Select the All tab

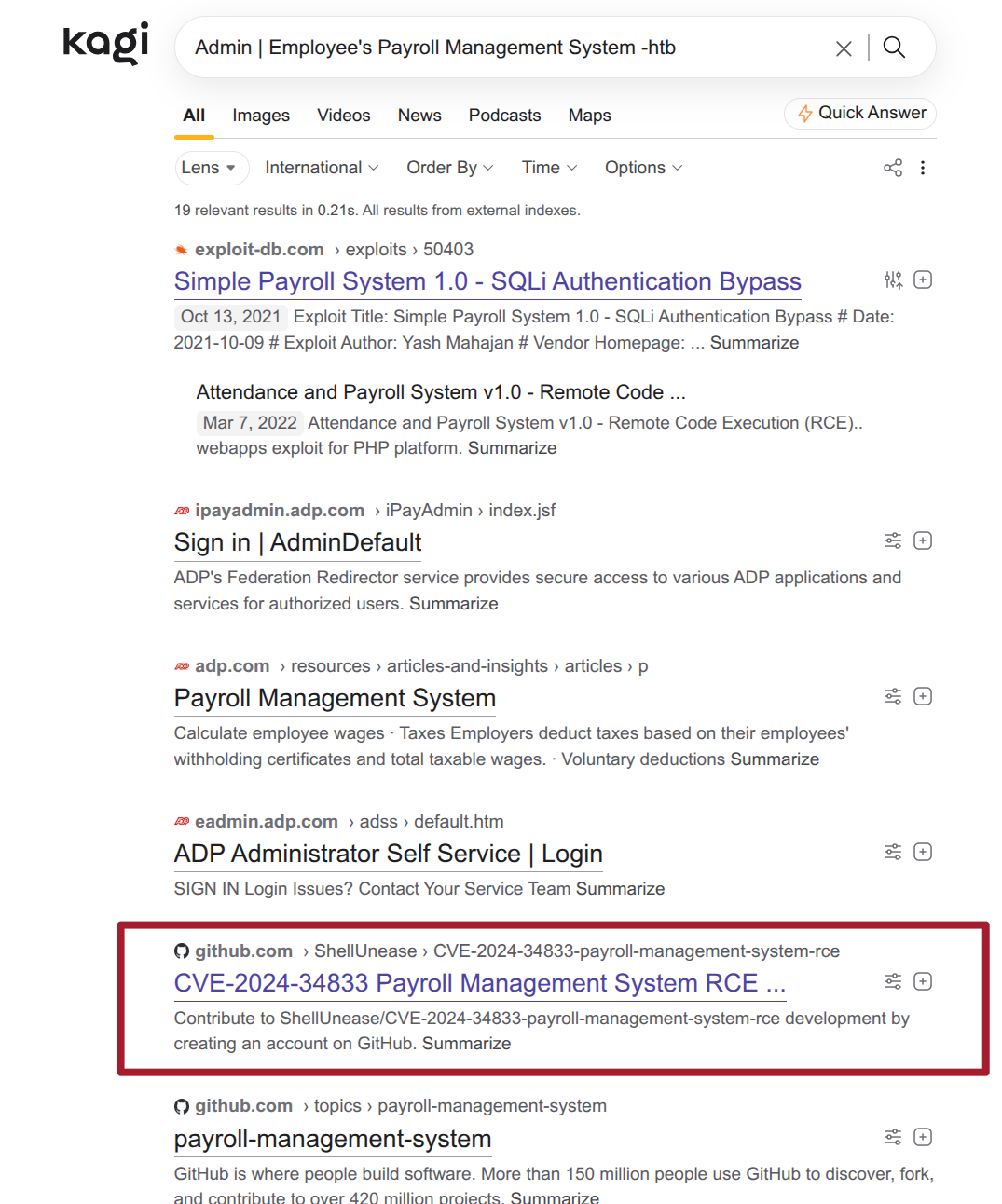point(194,116)
